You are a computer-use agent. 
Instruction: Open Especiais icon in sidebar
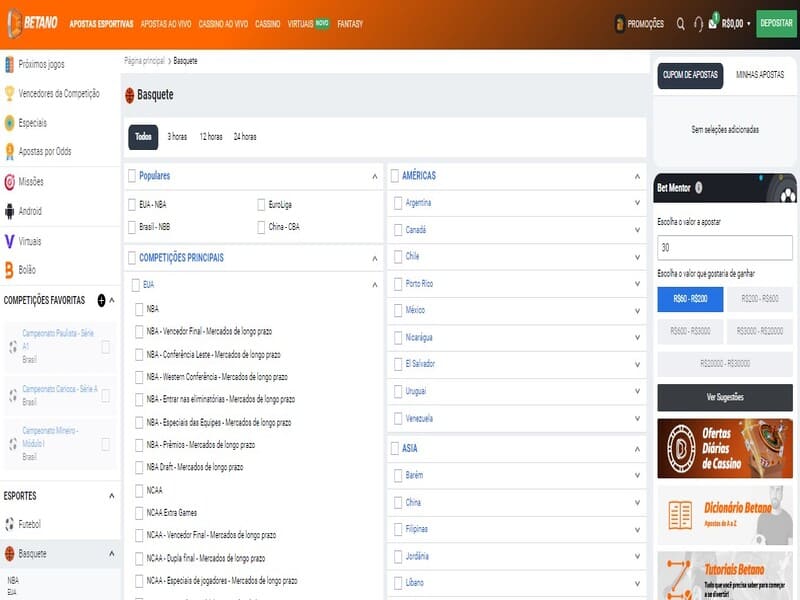click(9, 123)
